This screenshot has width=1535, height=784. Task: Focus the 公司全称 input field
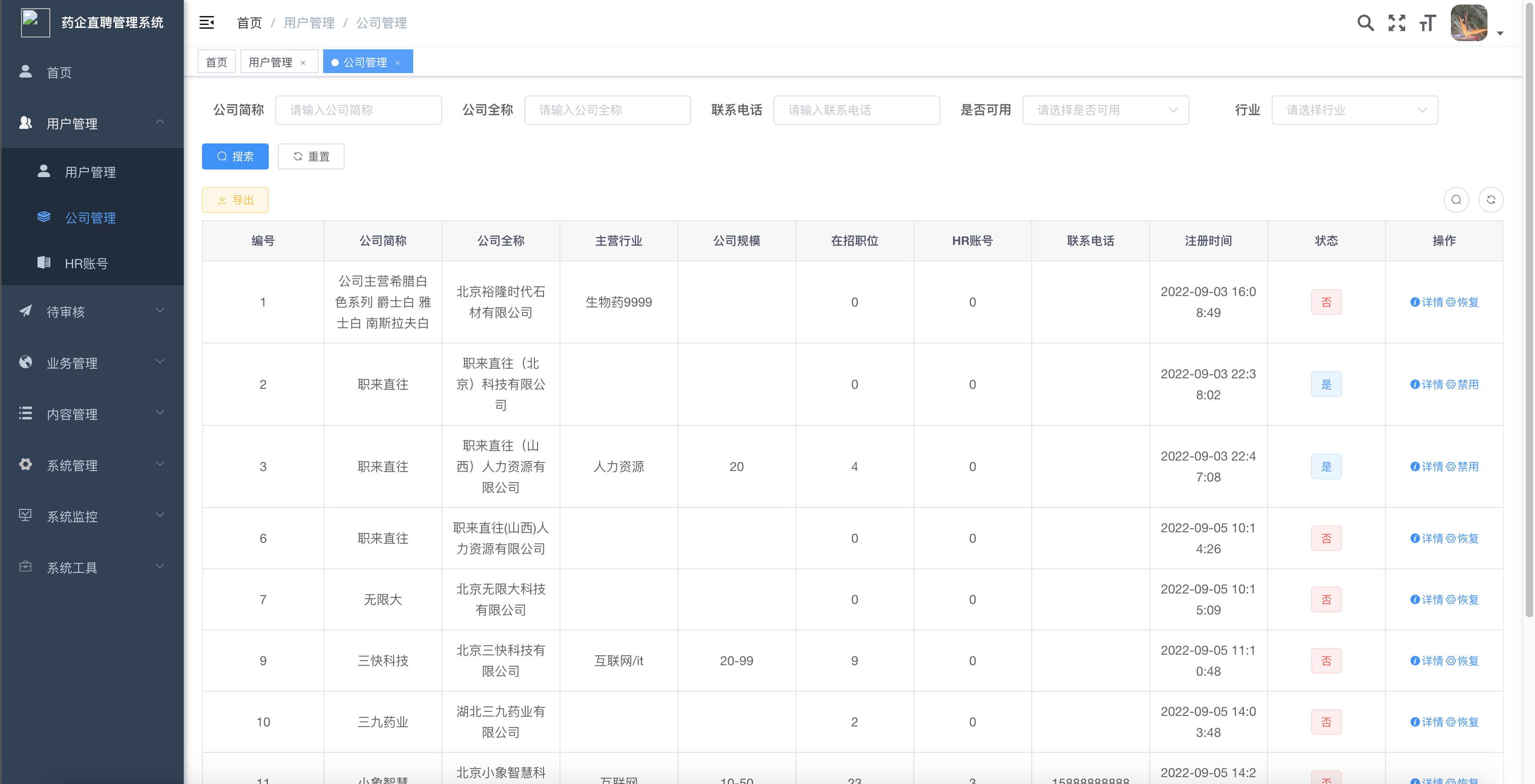click(607, 110)
